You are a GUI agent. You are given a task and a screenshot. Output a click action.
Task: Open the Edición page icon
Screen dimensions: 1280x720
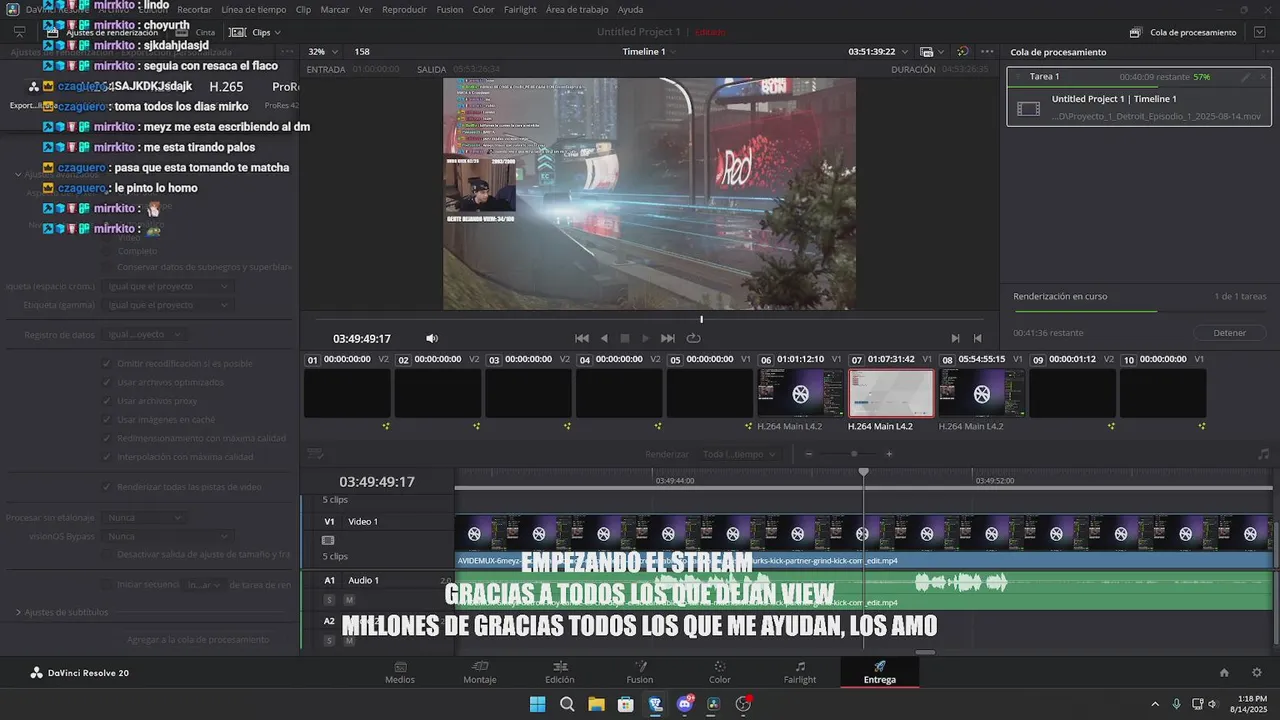(x=560, y=667)
